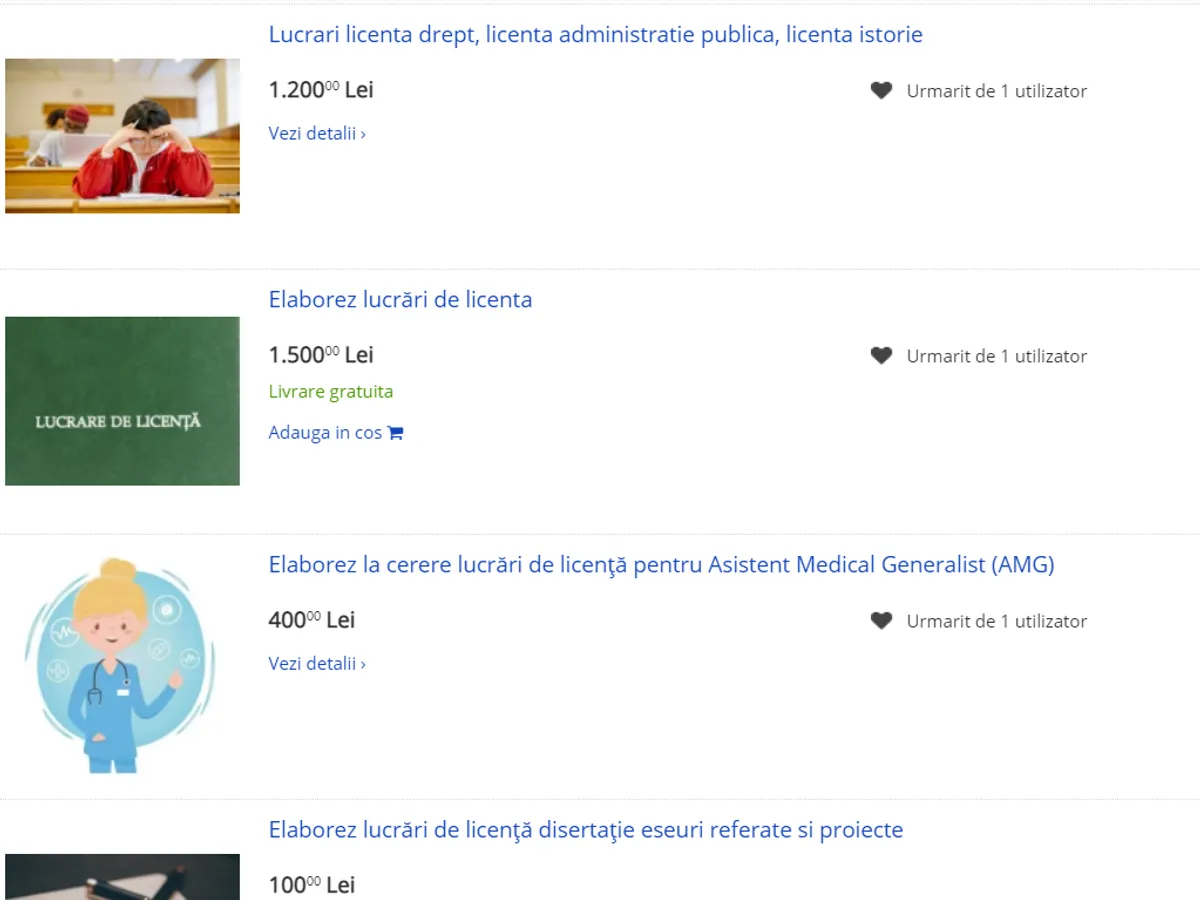The width and height of the screenshot is (1200, 900).
Task: Click the shopping cart icon beside Adauga in cos
Action: click(395, 433)
